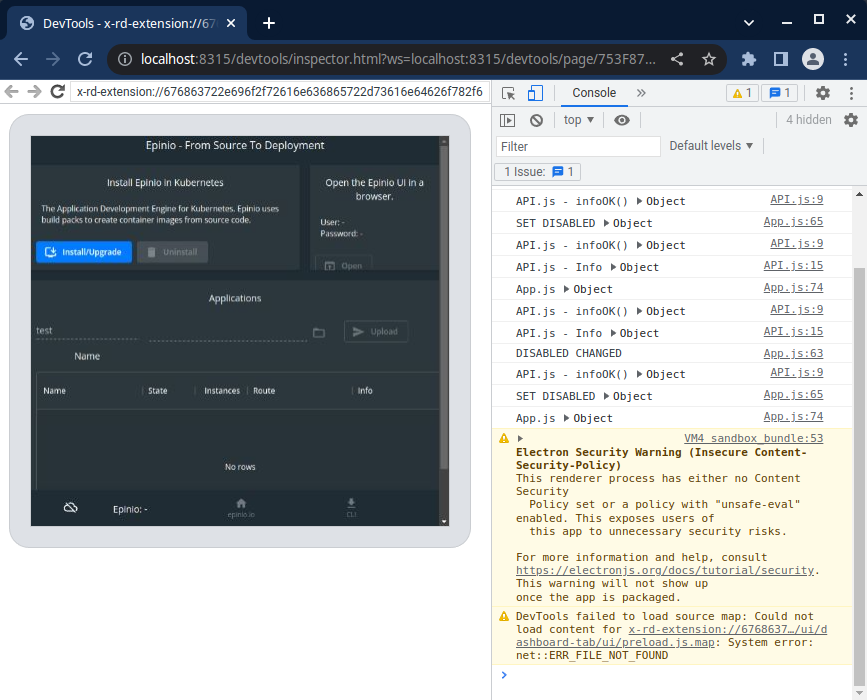Open a new browser tab
Screen dimensions: 867x700
tap(269, 23)
